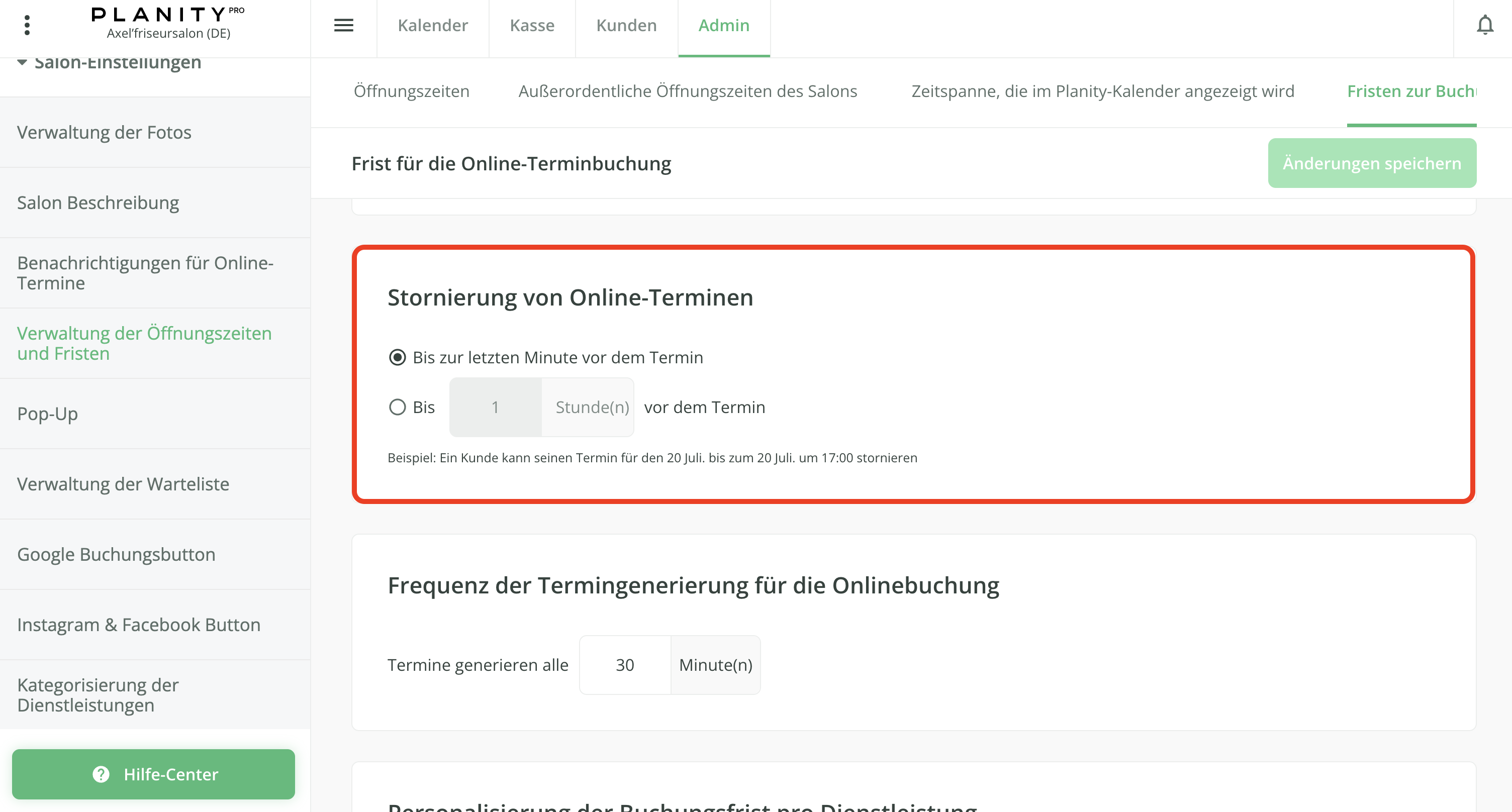Open the Öffnungszeiten sub-tab

point(412,91)
